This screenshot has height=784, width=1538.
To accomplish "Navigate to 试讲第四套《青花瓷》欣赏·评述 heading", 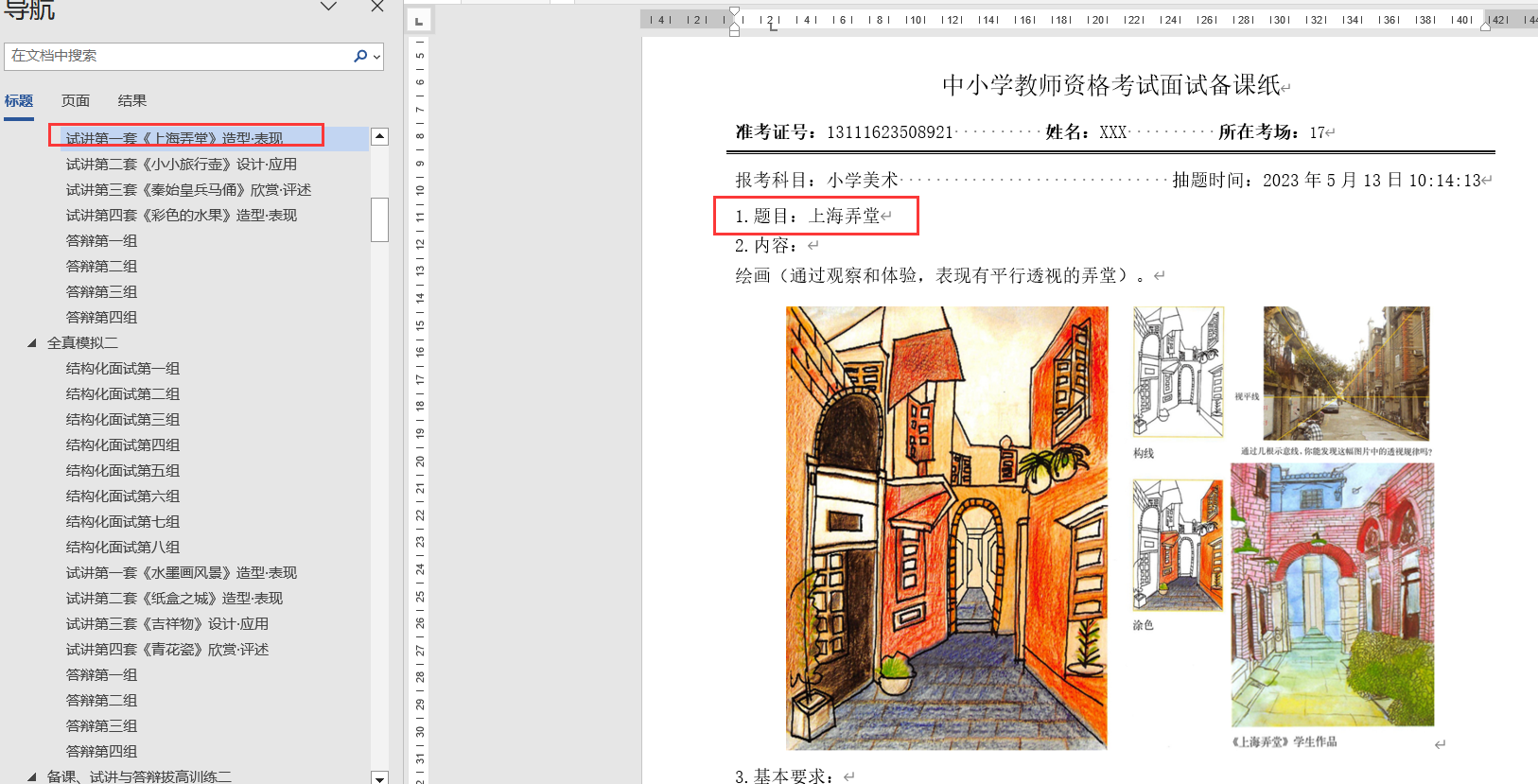I will 166,650.
